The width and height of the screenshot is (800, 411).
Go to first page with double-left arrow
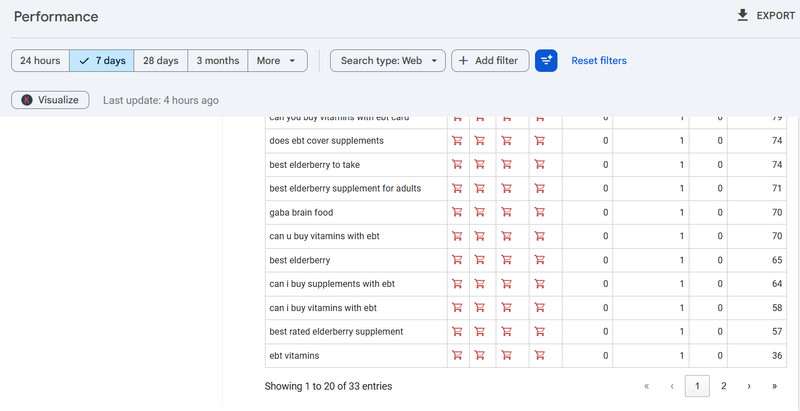coord(646,386)
